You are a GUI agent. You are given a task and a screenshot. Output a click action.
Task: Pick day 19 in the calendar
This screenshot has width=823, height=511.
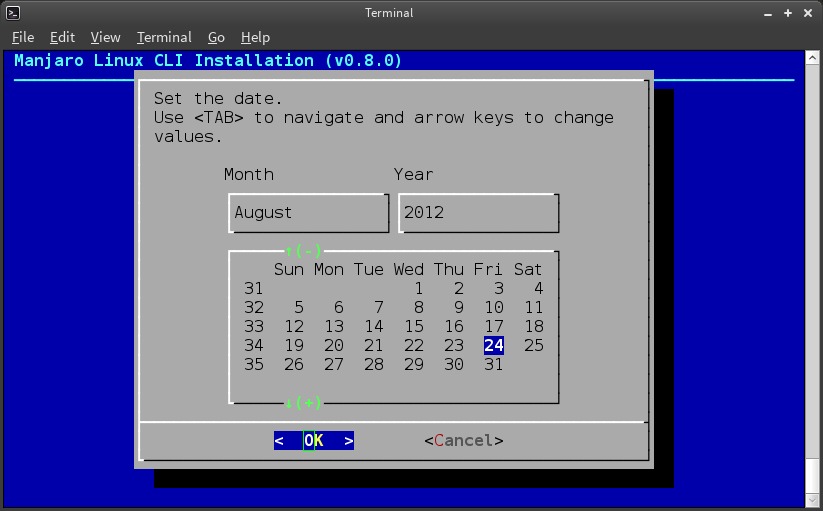294,345
